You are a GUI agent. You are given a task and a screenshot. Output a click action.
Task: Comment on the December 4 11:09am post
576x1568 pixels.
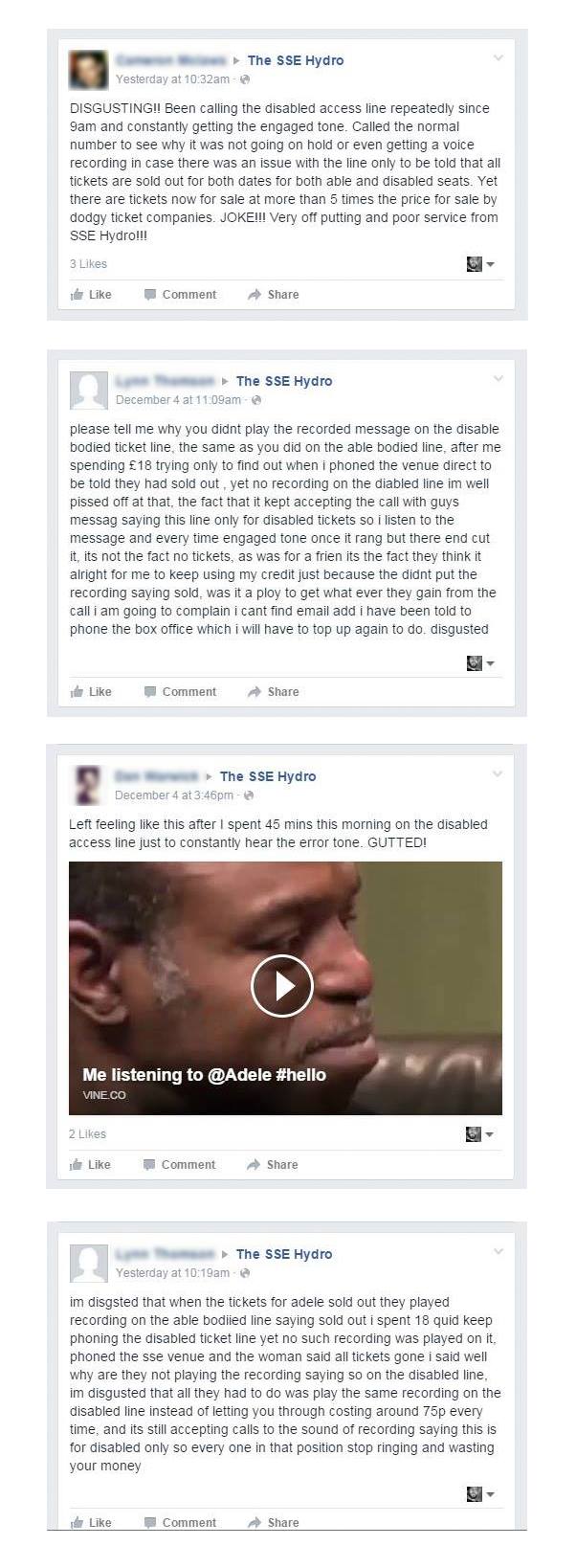click(180, 692)
